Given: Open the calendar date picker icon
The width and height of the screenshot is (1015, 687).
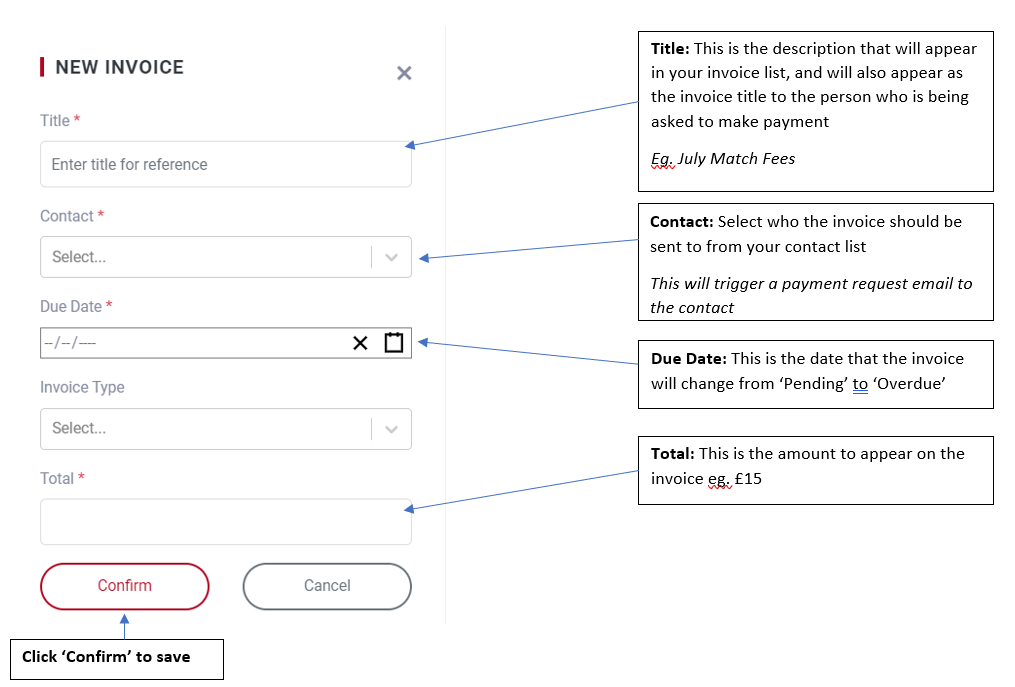Looking at the screenshot, I should pos(394,343).
